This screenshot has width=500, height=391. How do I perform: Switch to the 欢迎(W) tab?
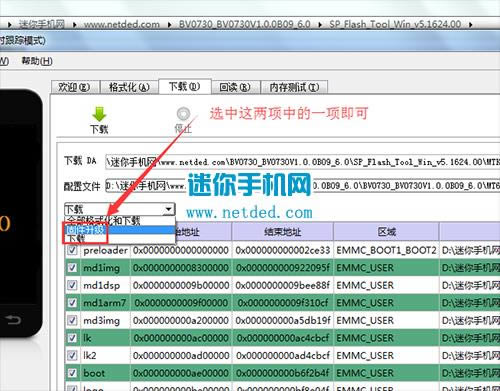coord(75,87)
